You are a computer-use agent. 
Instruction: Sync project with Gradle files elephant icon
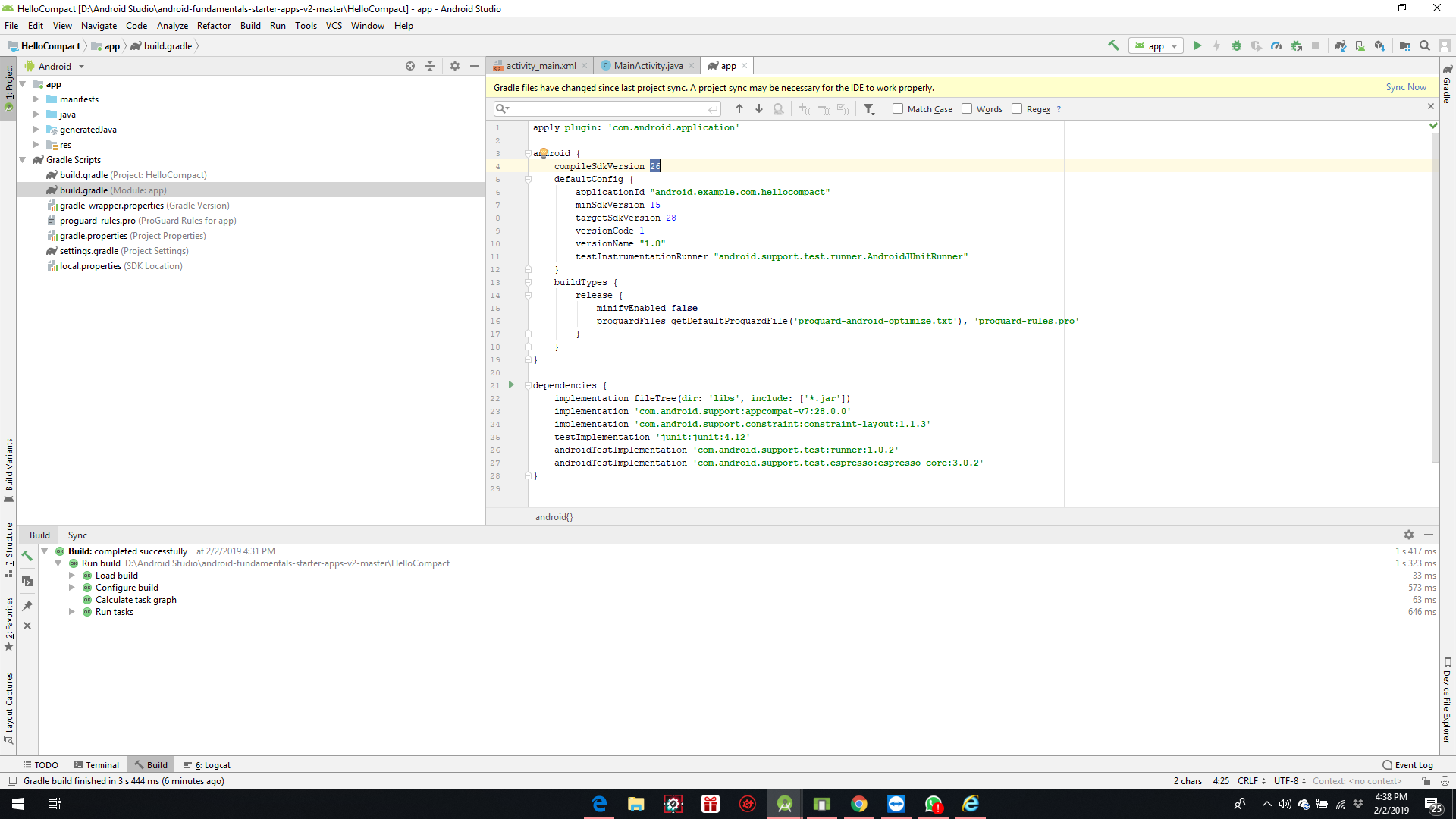(1340, 45)
